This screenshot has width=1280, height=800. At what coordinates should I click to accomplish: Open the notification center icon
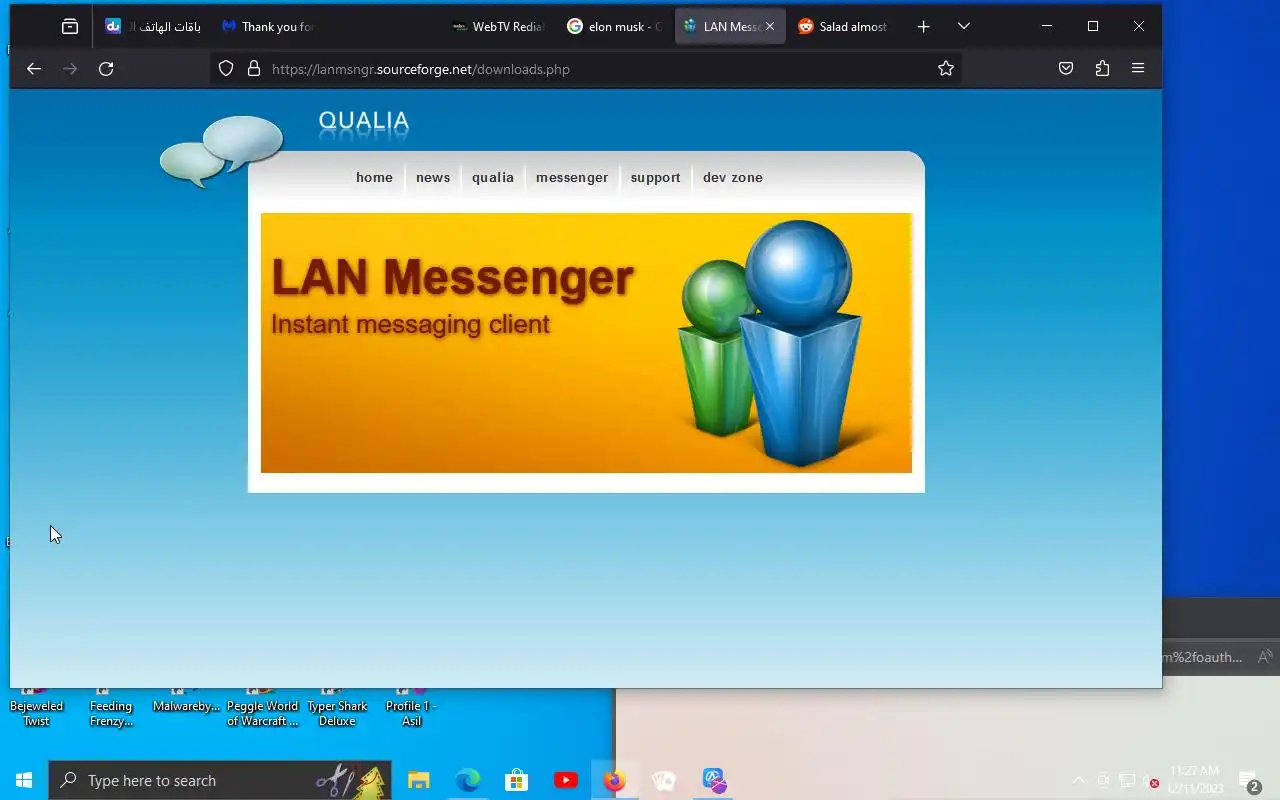tap(1249, 780)
